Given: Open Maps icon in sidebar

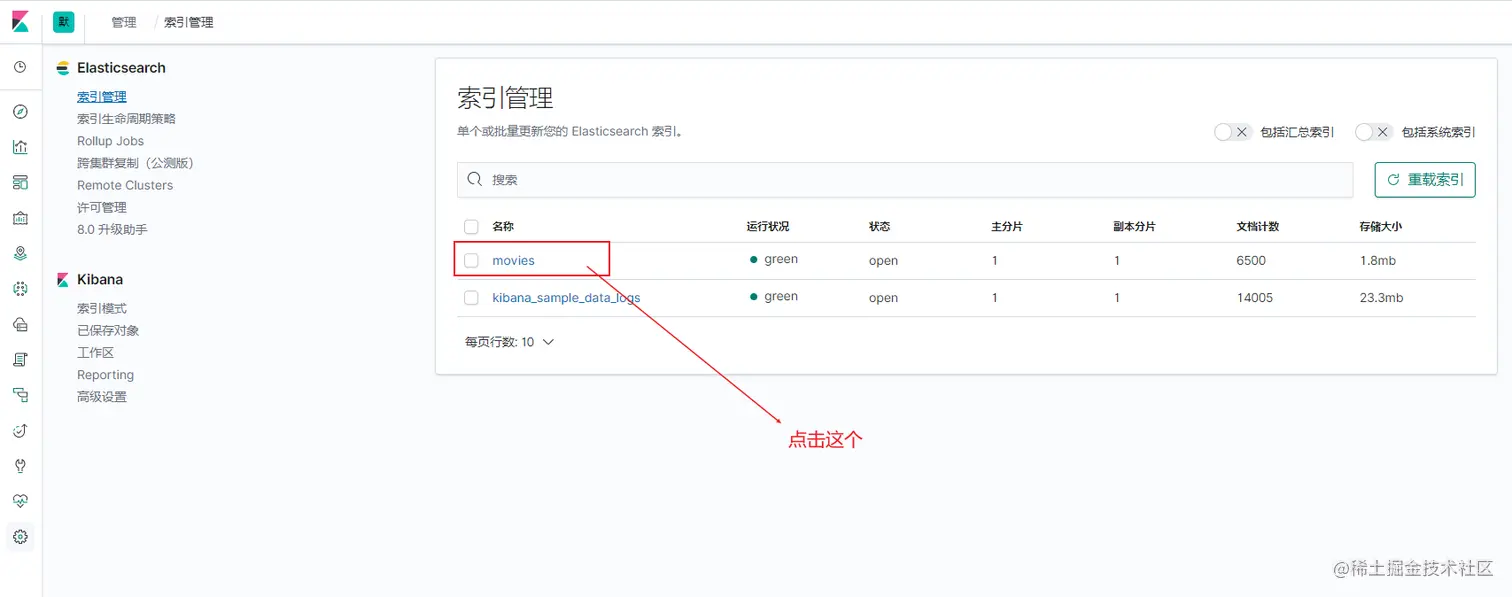Looking at the screenshot, I should coord(20,253).
